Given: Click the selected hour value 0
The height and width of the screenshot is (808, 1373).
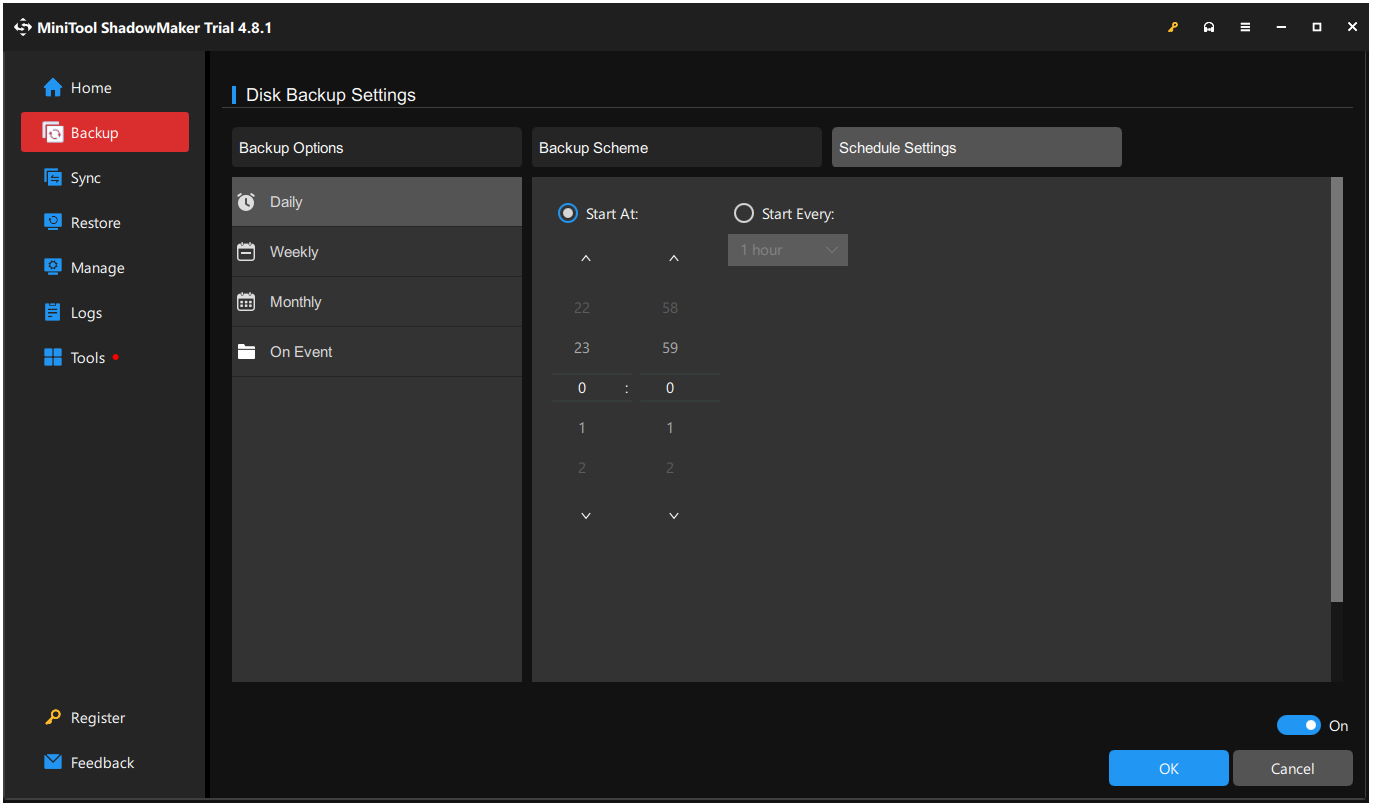Looking at the screenshot, I should (x=582, y=388).
